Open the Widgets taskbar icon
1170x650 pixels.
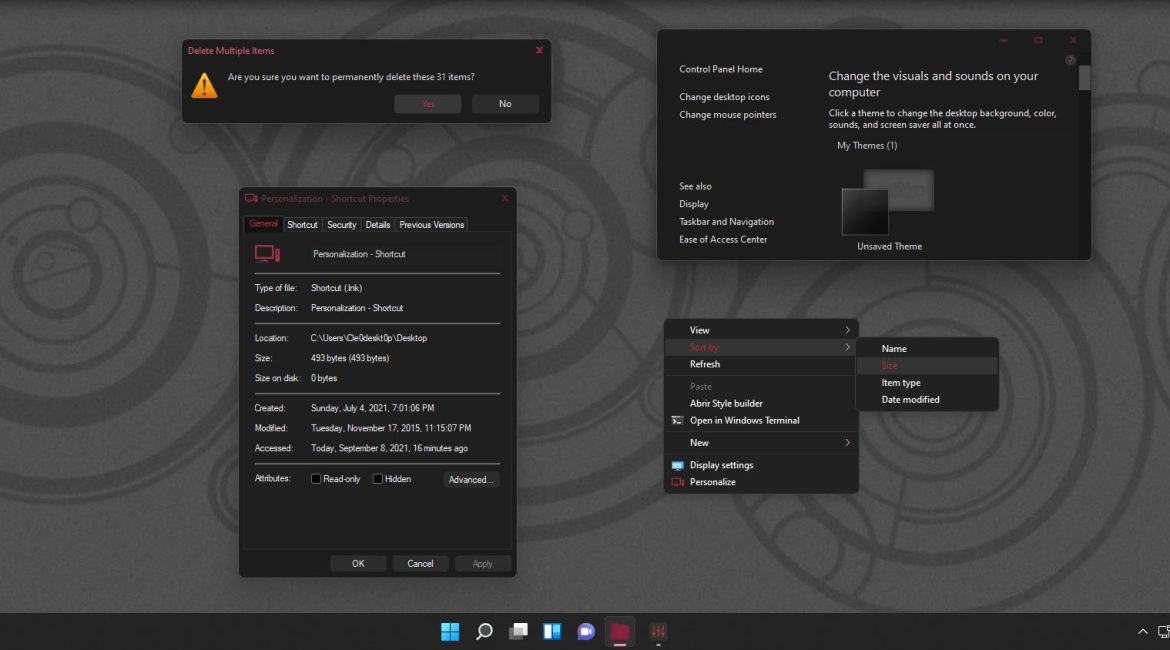click(x=552, y=631)
